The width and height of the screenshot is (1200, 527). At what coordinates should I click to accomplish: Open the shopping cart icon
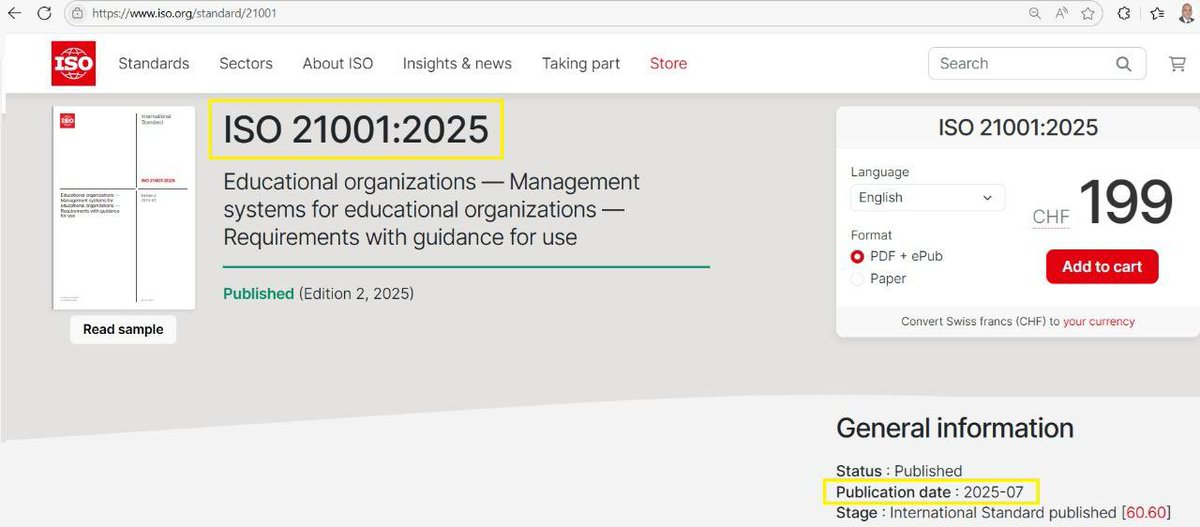[x=1177, y=64]
